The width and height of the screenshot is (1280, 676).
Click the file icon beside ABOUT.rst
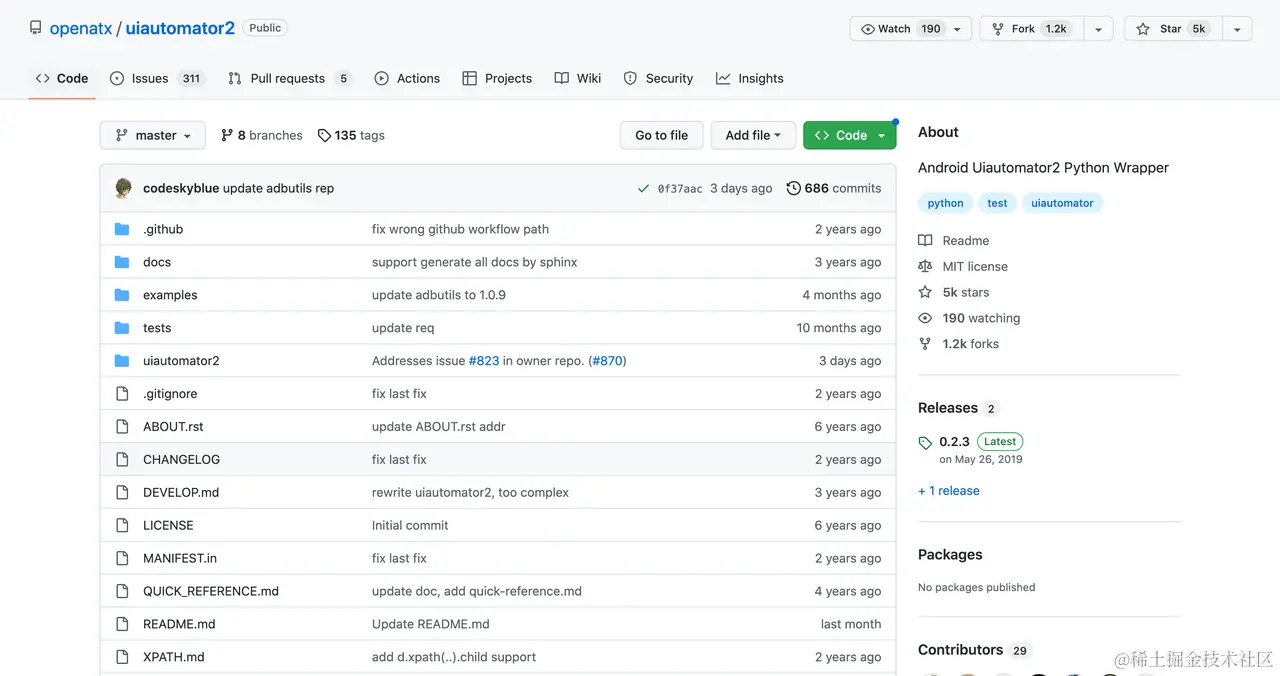(122, 427)
